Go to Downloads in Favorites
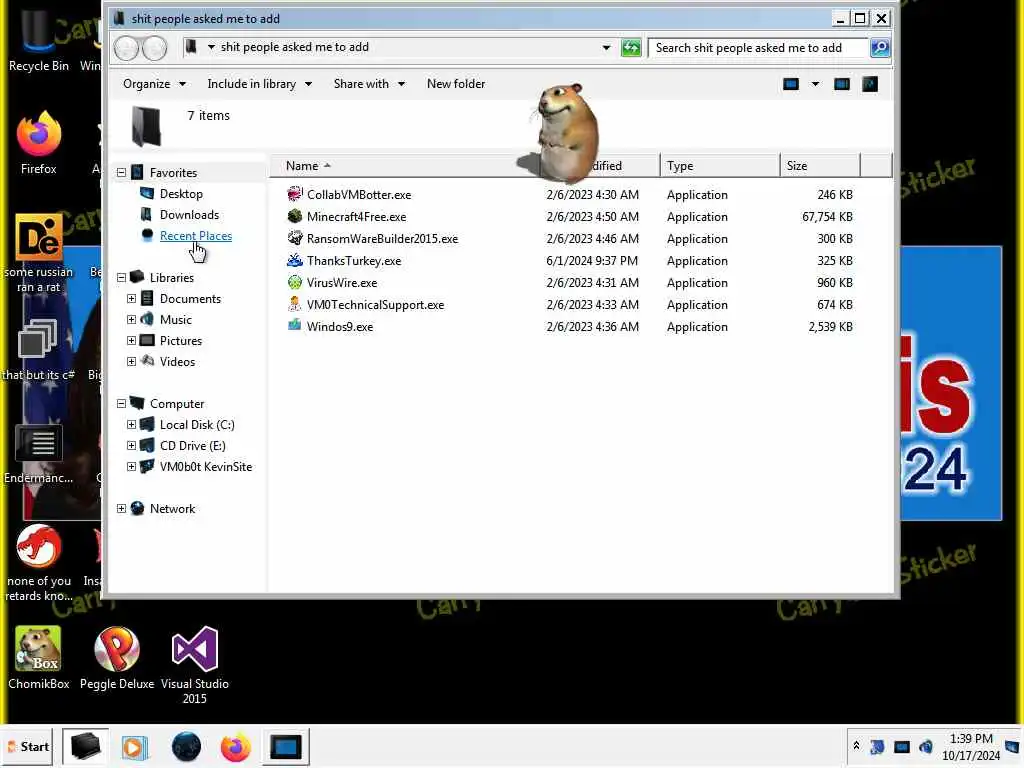This screenshot has height=768, width=1024. pyautogui.click(x=189, y=215)
